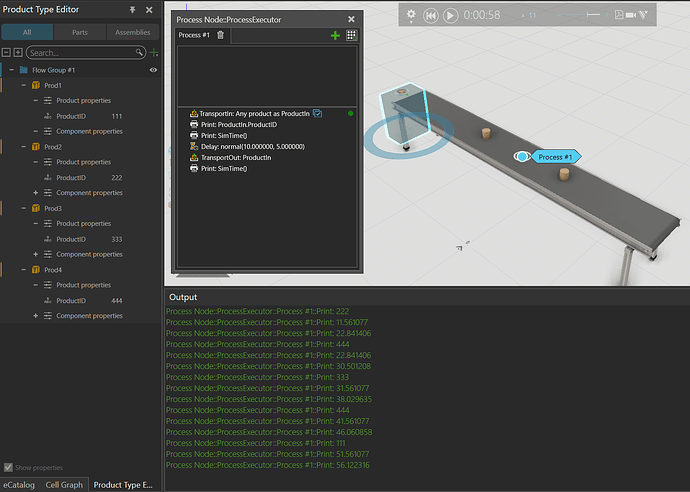Click the rightmost playback toolbar export icon
Viewport: 690px width, 492px height.
coord(643,15)
